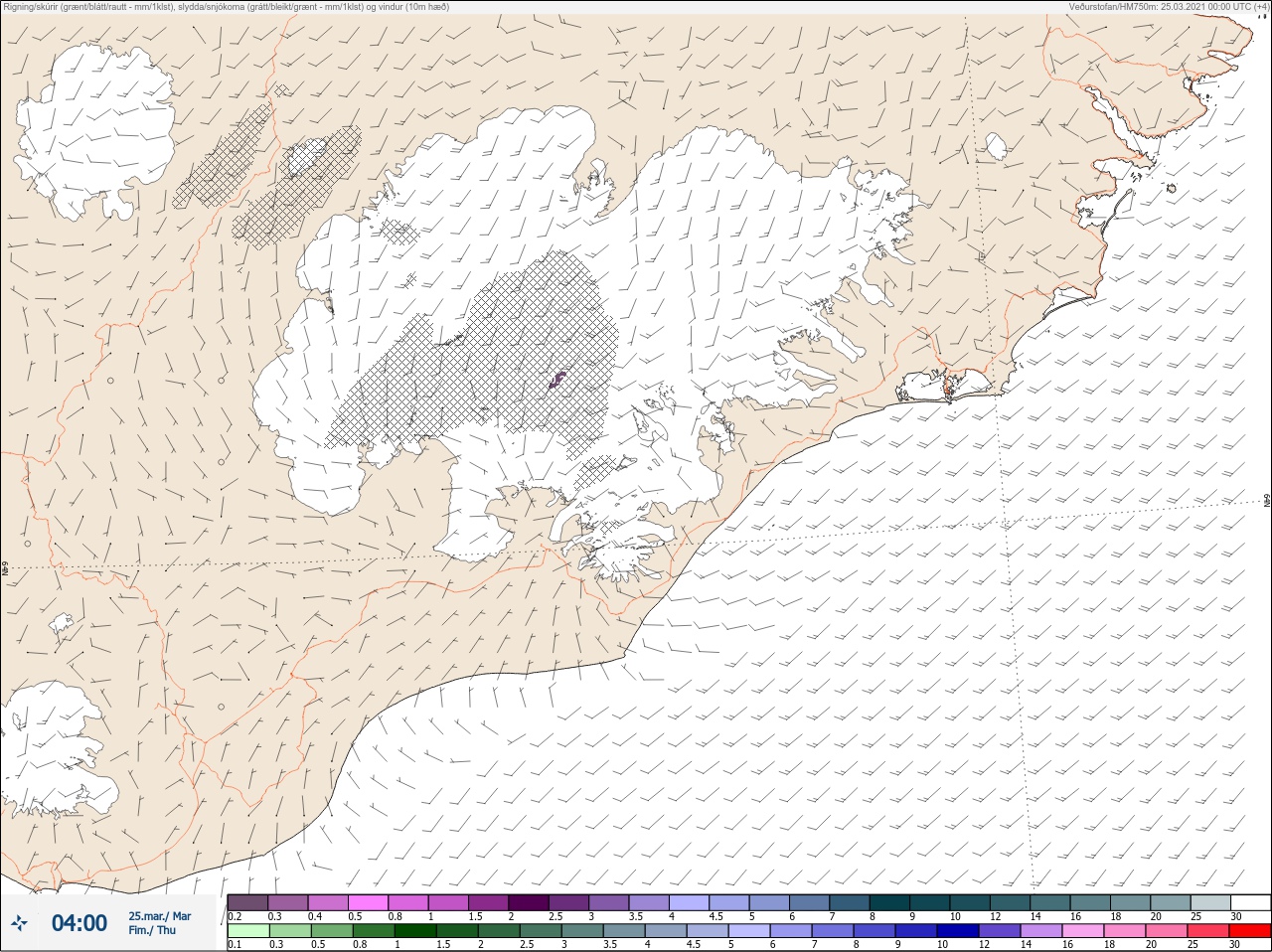Click the small red spot on the coastal peninsula

[x=948, y=391]
